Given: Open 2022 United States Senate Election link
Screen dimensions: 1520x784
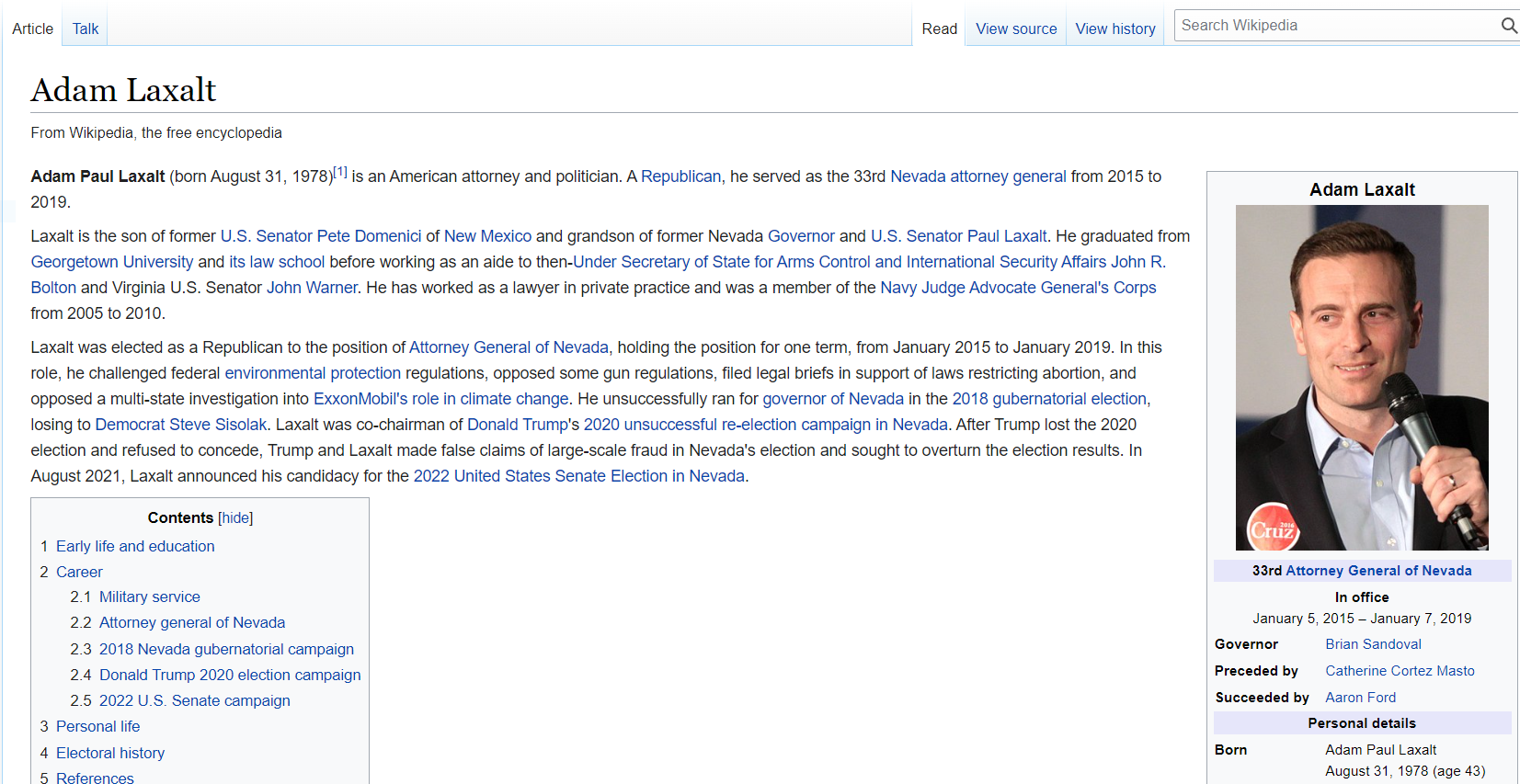Looking at the screenshot, I should tap(578, 476).
